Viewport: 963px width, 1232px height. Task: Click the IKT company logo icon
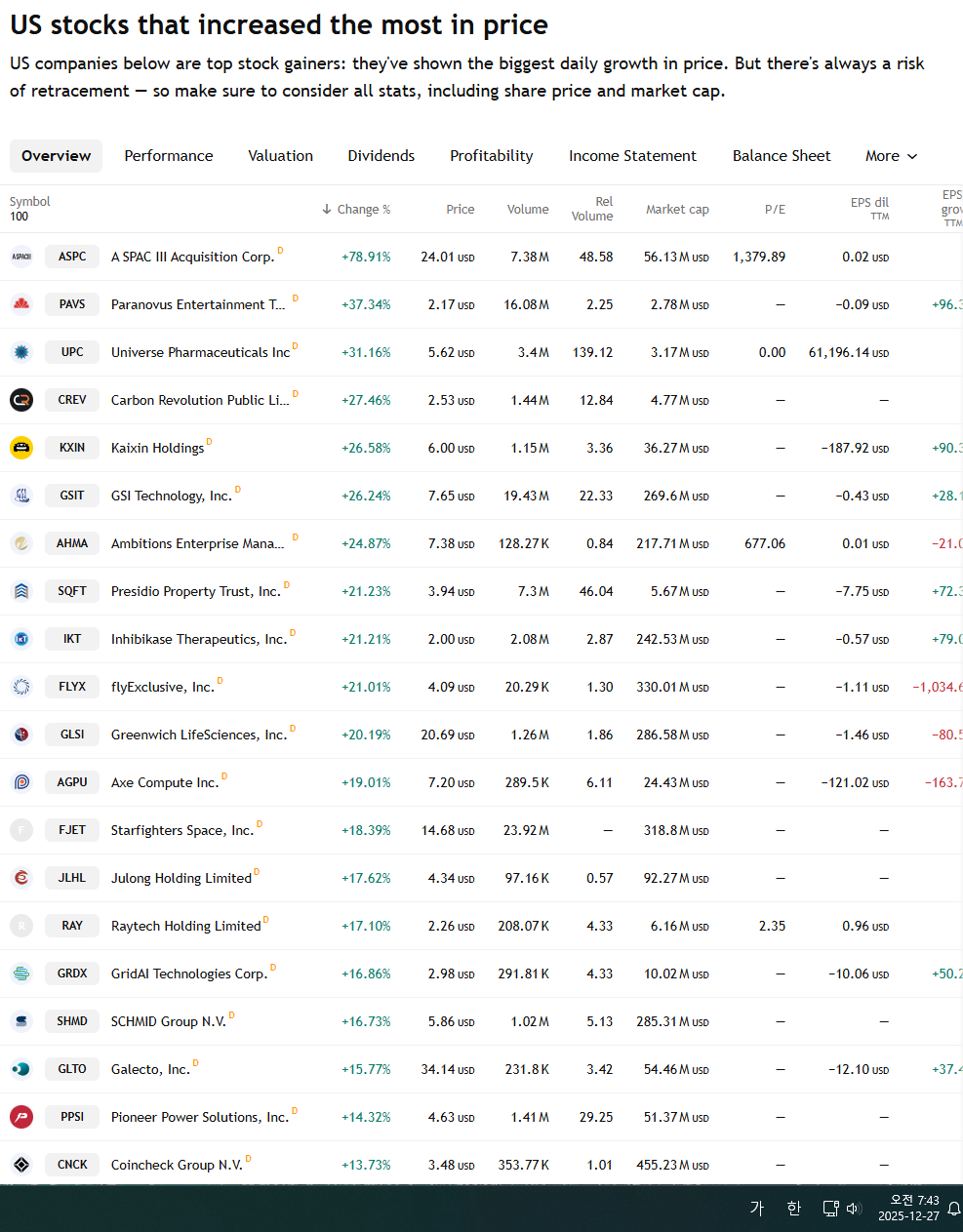[21, 639]
